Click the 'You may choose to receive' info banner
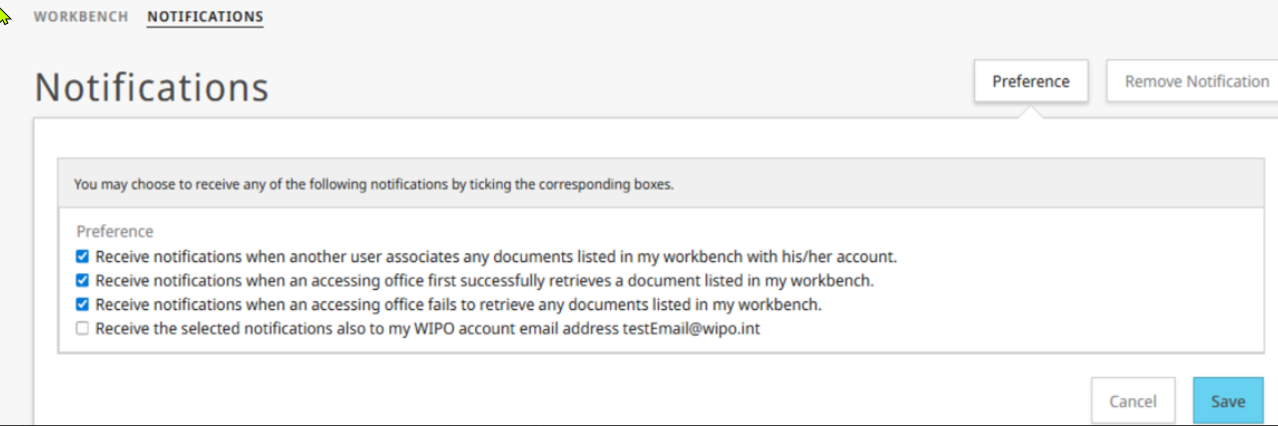The height and width of the screenshot is (426, 1278). tap(374, 185)
